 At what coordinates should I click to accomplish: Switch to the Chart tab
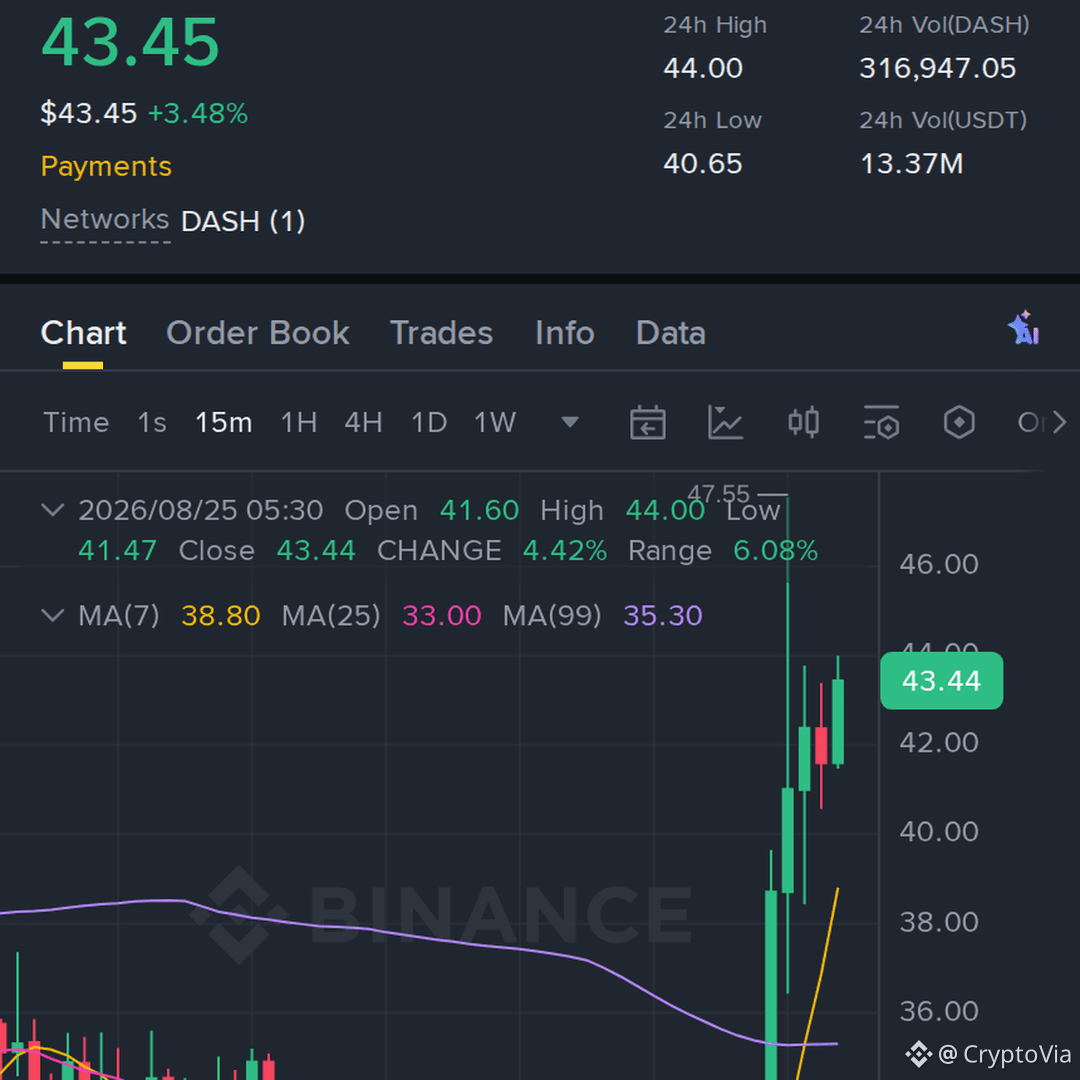pyautogui.click(x=83, y=333)
